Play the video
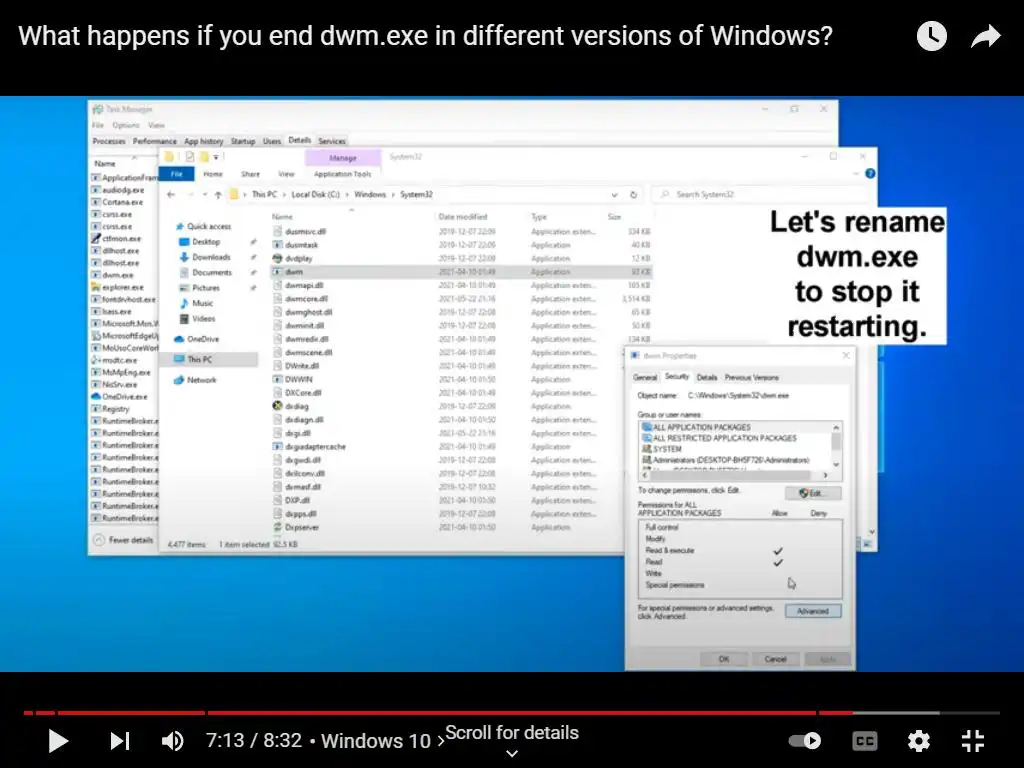The image size is (1024, 768). tap(57, 741)
